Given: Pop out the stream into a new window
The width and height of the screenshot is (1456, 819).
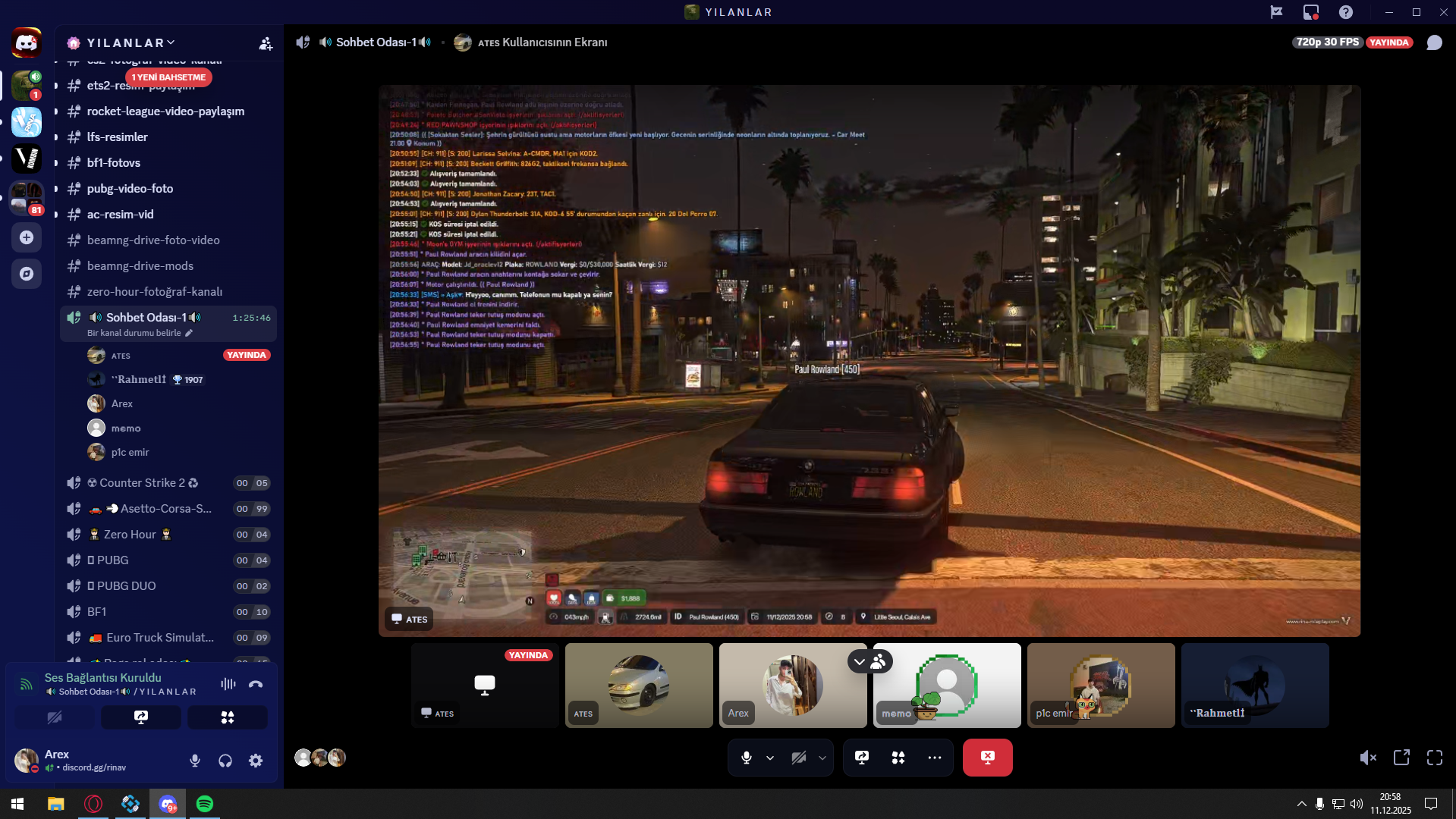Looking at the screenshot, I should pyautogui.click(x=1401, y=758).
